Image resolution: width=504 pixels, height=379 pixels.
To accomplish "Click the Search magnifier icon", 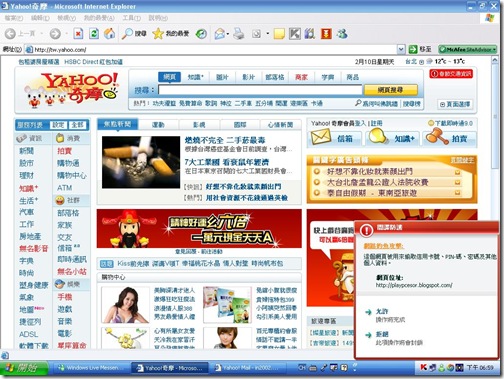I will pos(127,33).
